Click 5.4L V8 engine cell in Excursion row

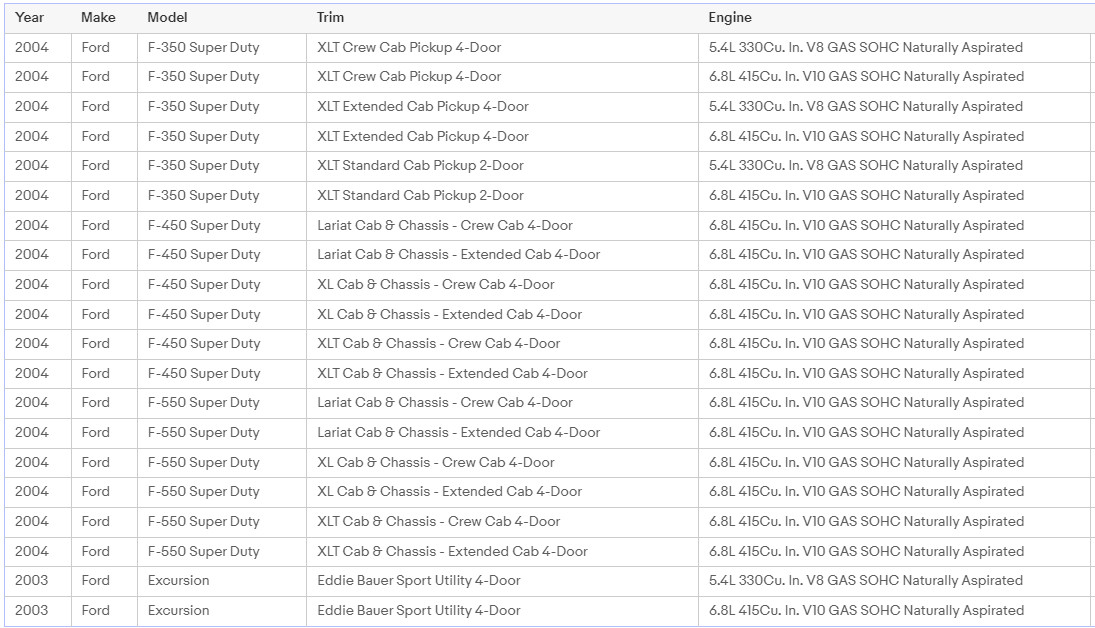click(x=866, y=580)
